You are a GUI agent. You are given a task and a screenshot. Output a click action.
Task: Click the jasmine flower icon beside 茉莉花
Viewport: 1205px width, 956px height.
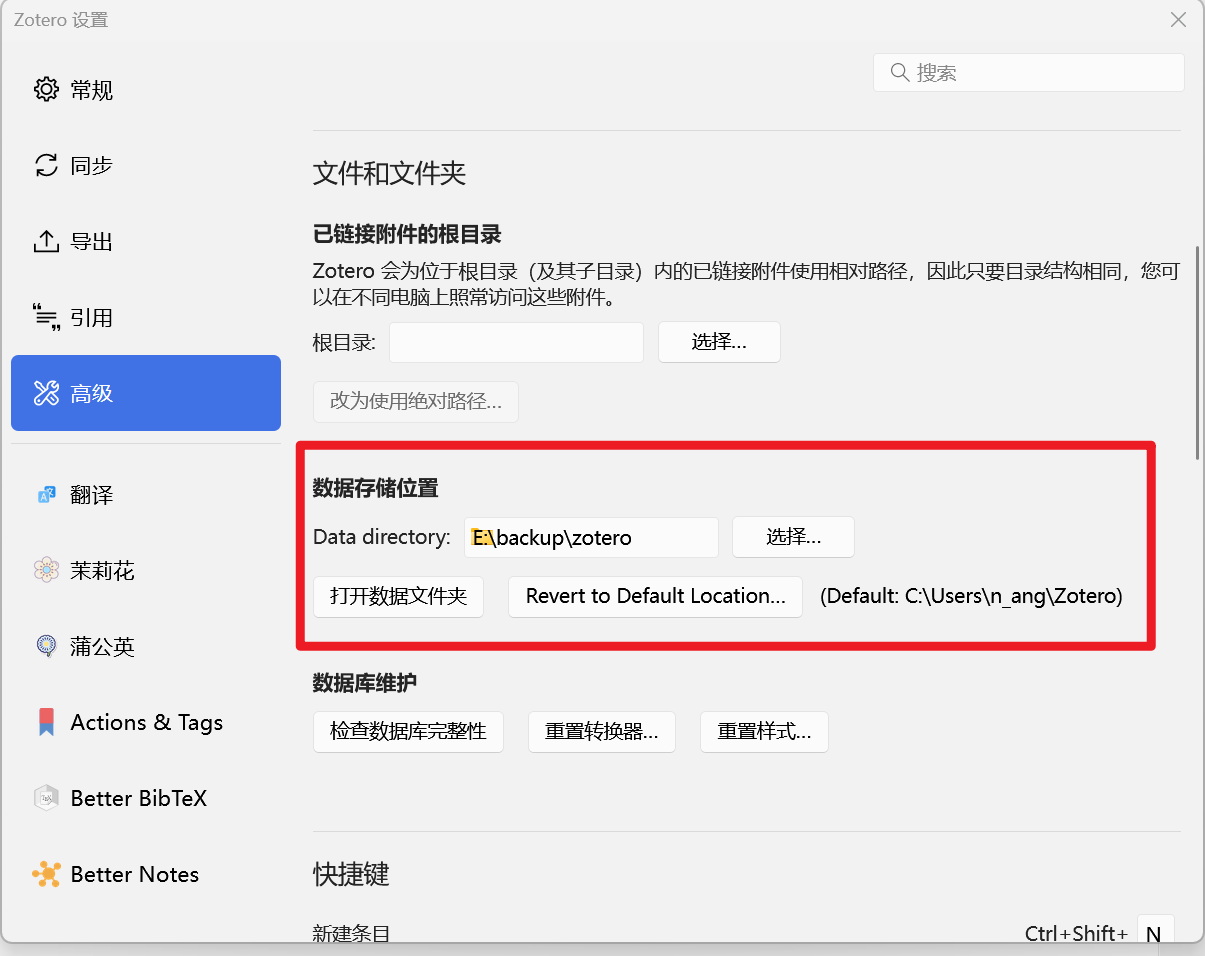click(x=46, y=571)
